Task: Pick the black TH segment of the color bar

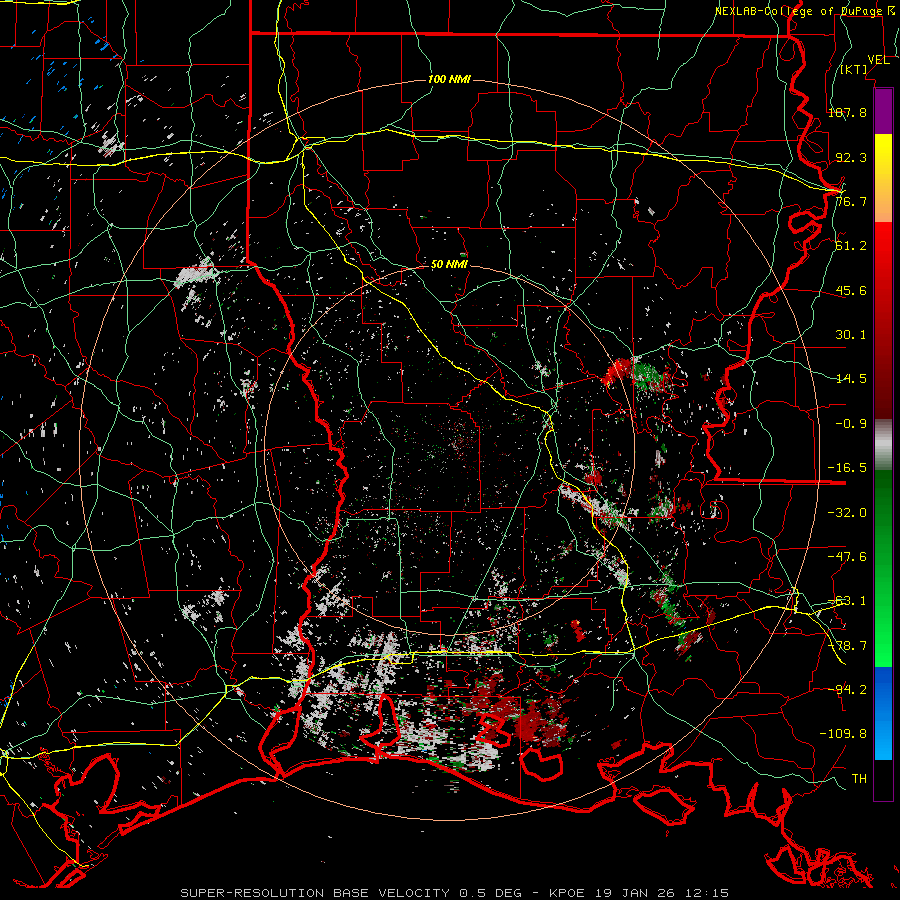Action: click(x=884, y=779)
